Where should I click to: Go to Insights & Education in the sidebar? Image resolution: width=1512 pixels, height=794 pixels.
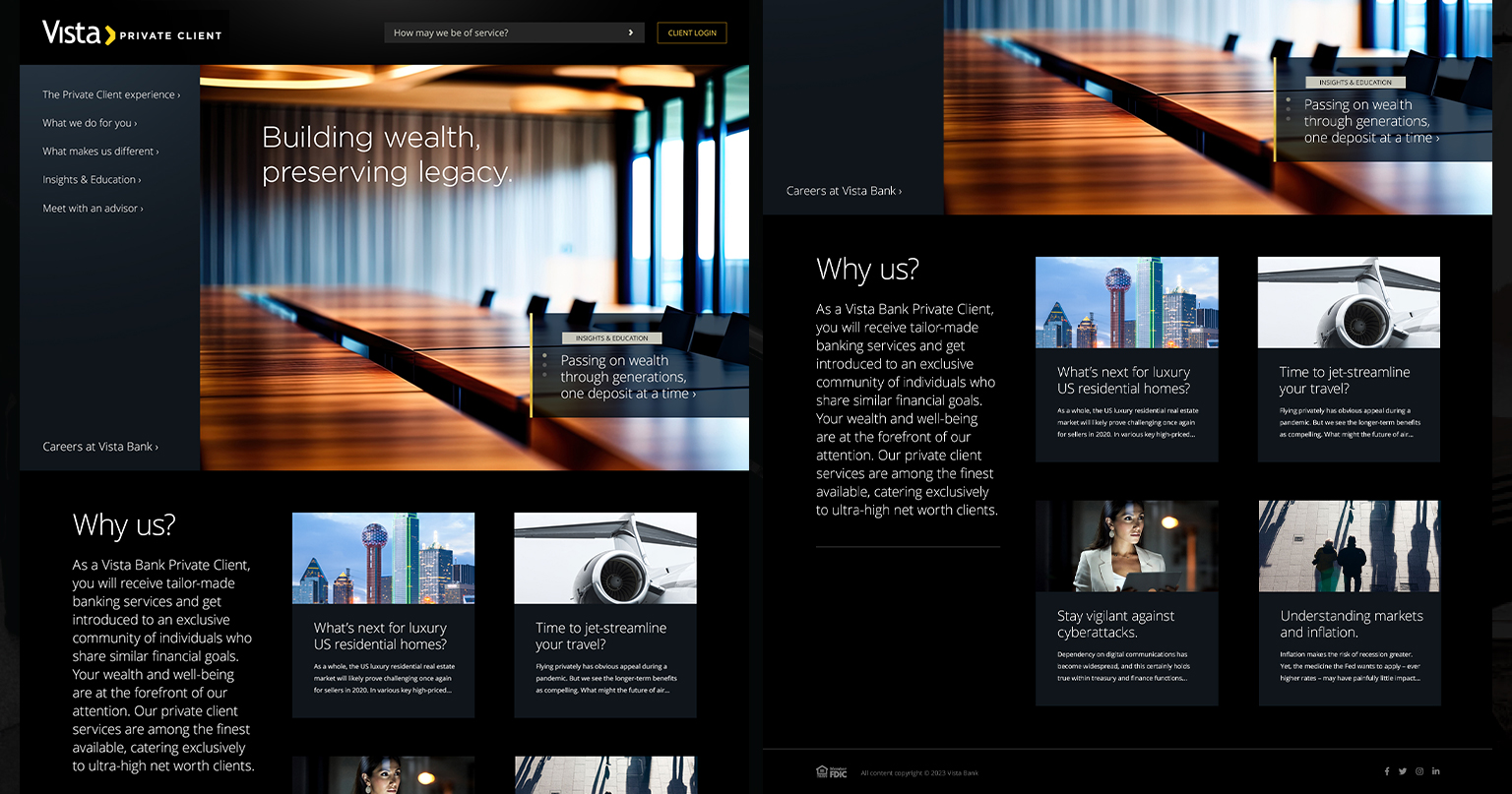point(92,180)
